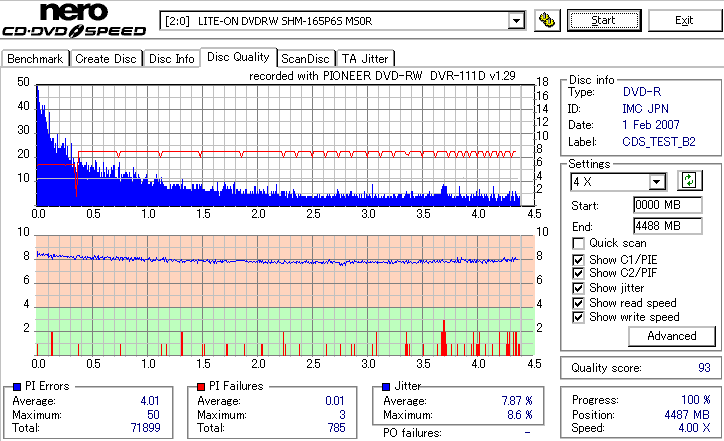The width and height of the screenshot is (724, 441).
Task: Select the ScanDisc tab
Action: [x=305, y=59]
